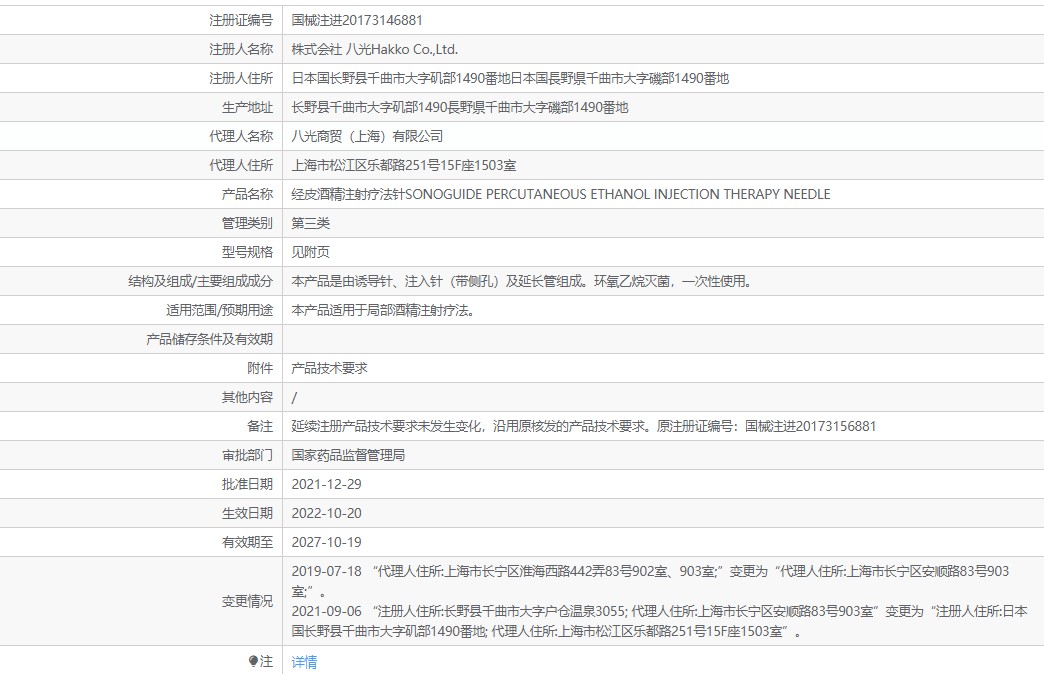The image size is (1044, 674).
Task: Click the 产品储存条件及有效期 label
Action: (210, 339)
